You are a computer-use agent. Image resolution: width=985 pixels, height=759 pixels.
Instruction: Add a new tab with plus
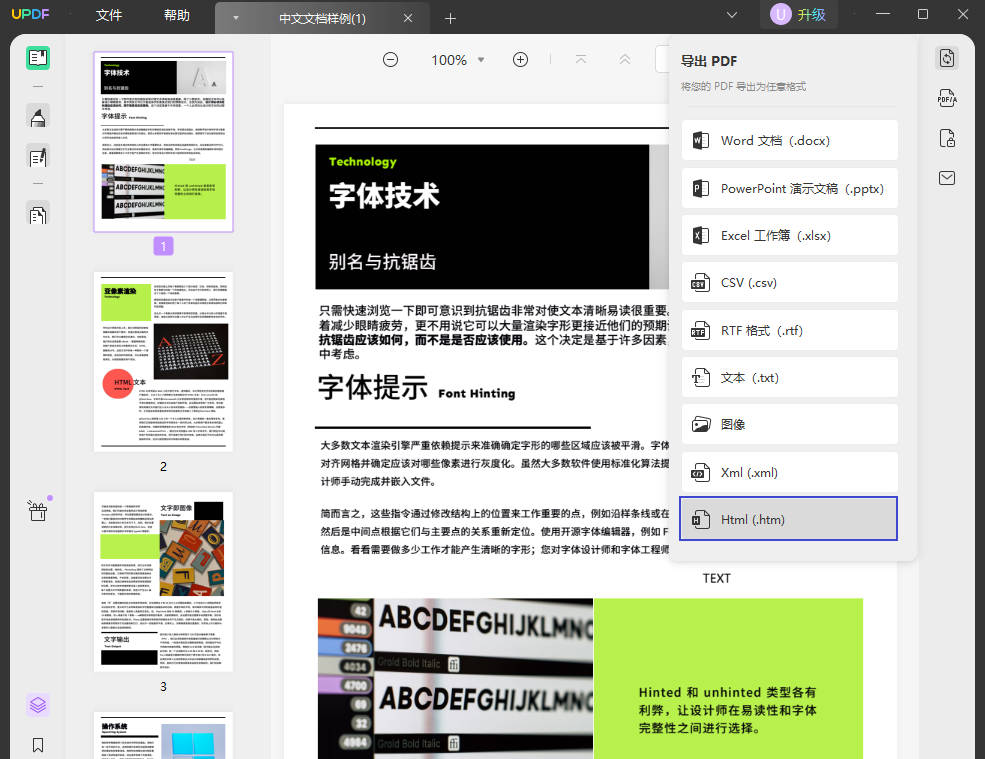pos(450,19)
